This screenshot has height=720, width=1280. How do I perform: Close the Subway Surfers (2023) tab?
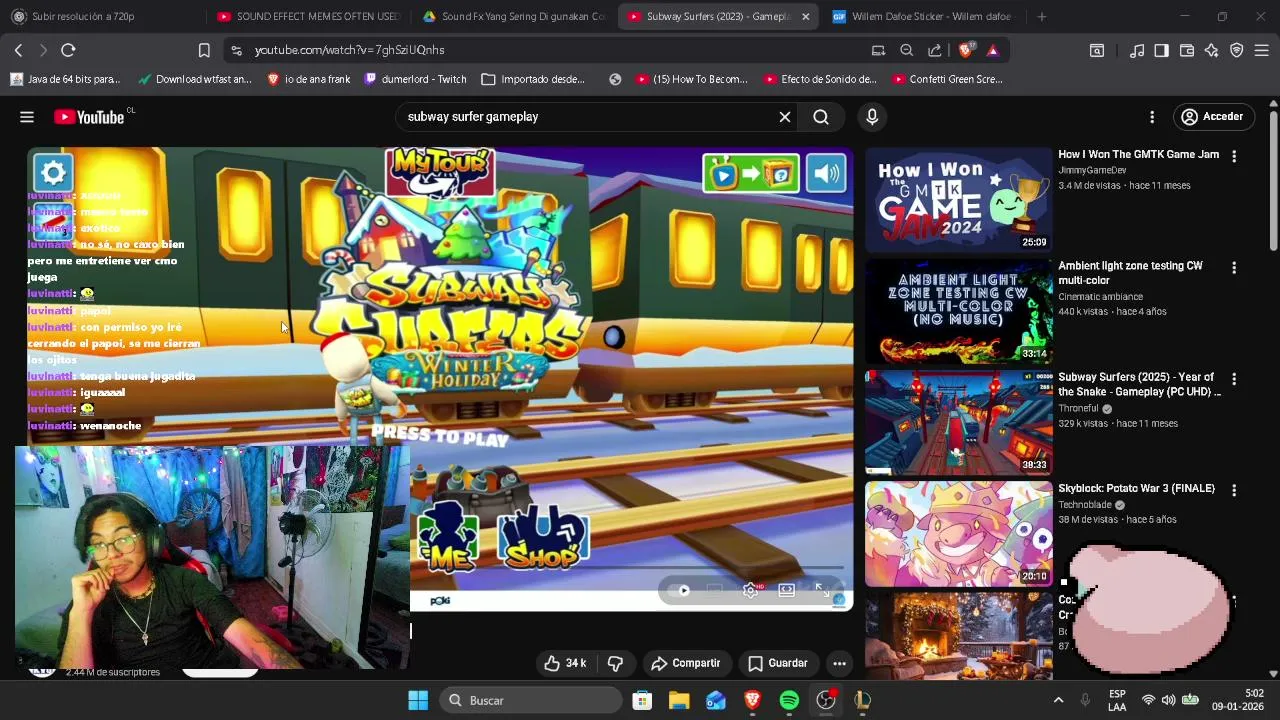click(805, 16)
